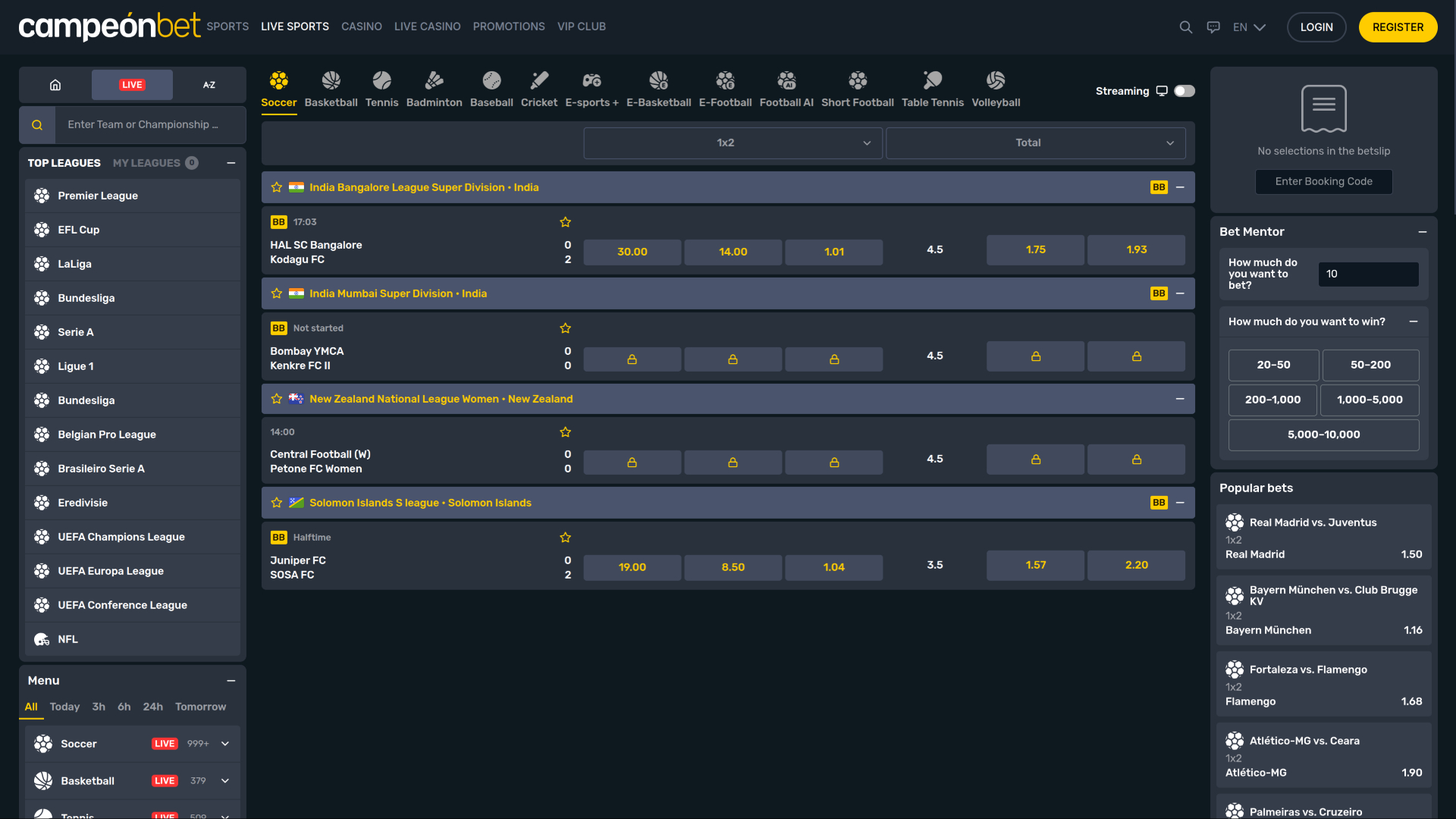
Task: Star the India Mumbai Super Division league
Action: click(276, 293)
